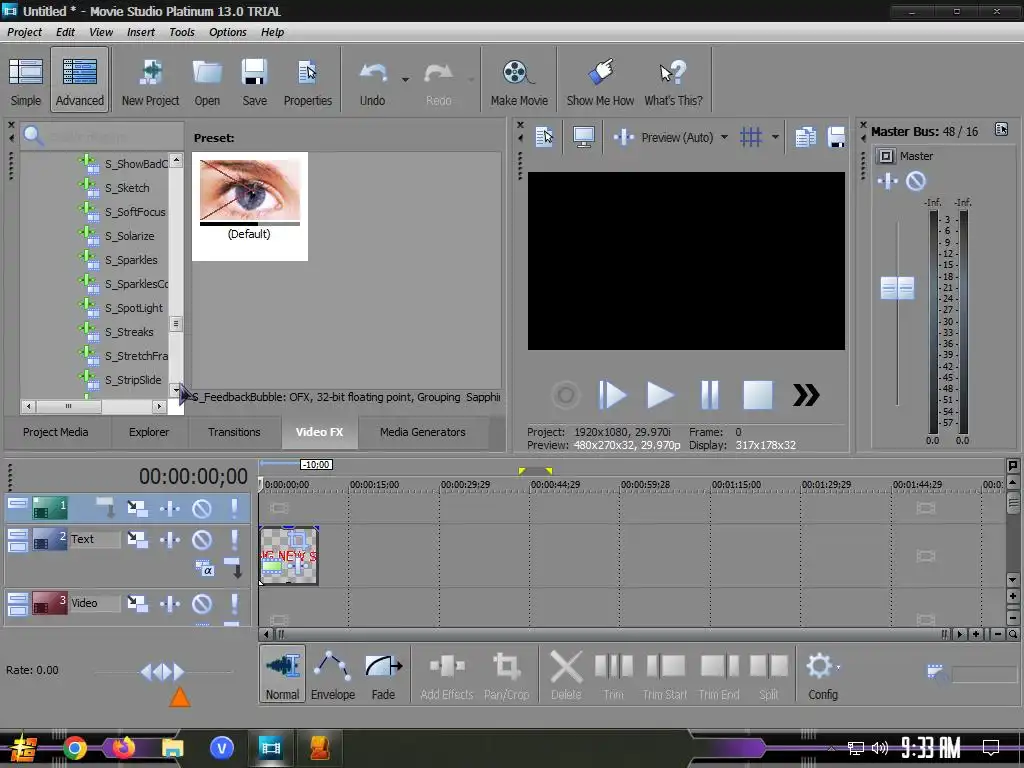Stop the preview playback
The height and width of the screenshot is (768, 1024).
click(758, 395)
